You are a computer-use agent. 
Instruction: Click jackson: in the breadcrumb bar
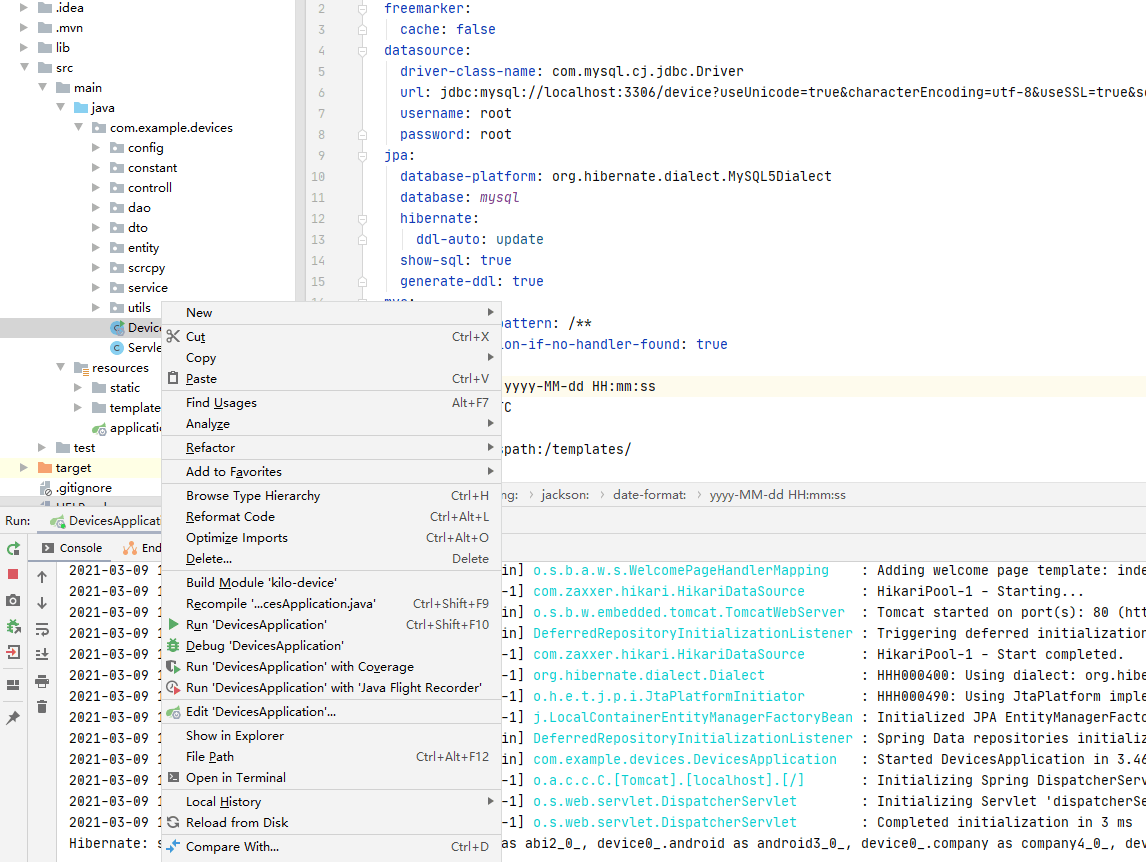click(x=565, y=495)
